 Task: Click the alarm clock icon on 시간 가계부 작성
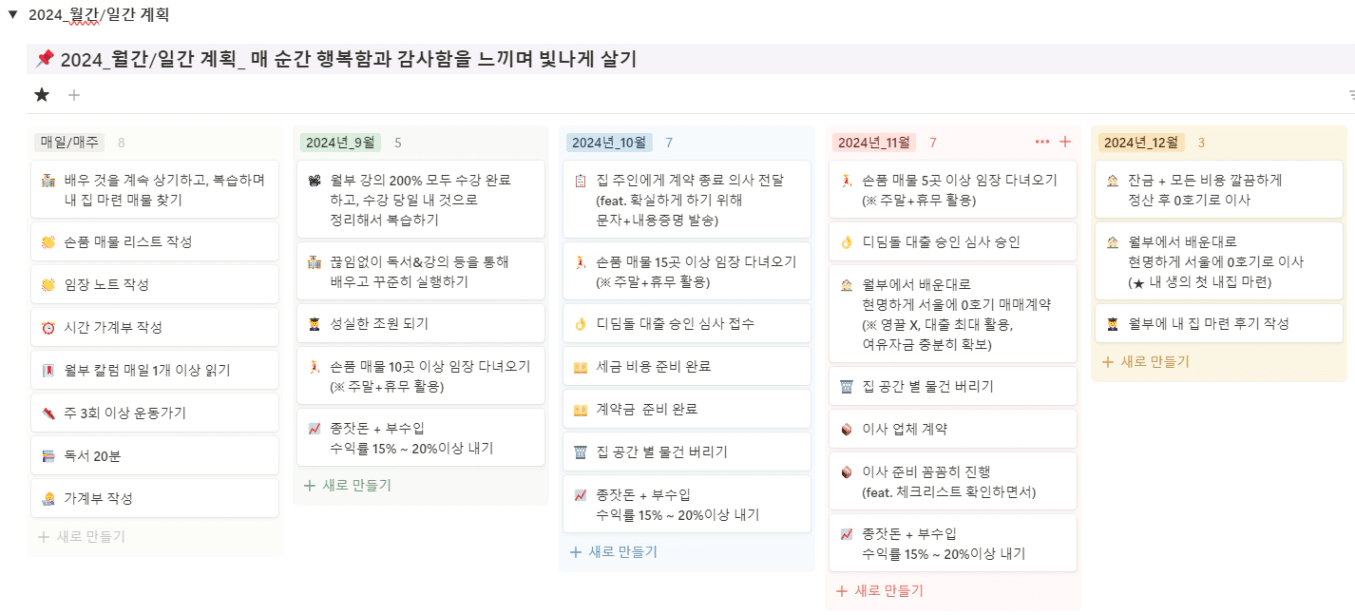[48, 328]
